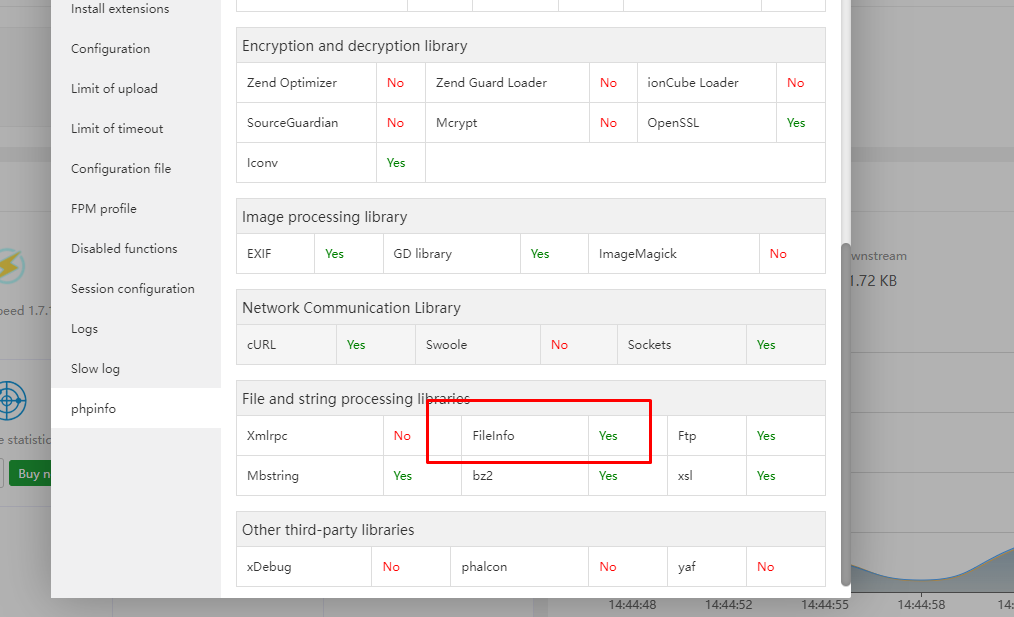1014x617 pixels.
Task: Open the Configuration file entry
Action: 121,169
